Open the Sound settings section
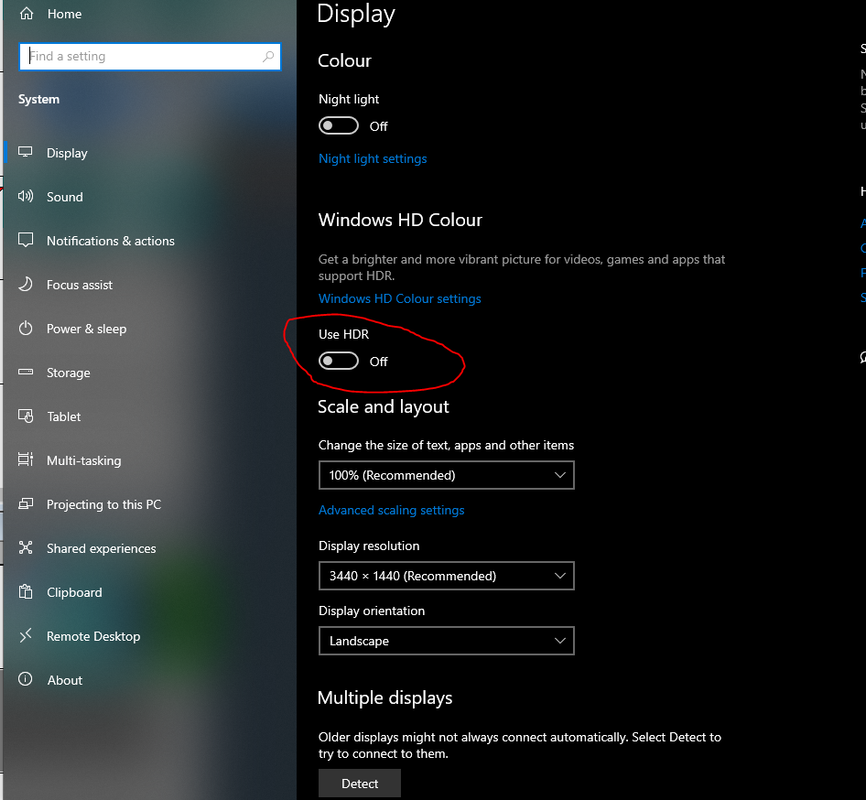 65,197
